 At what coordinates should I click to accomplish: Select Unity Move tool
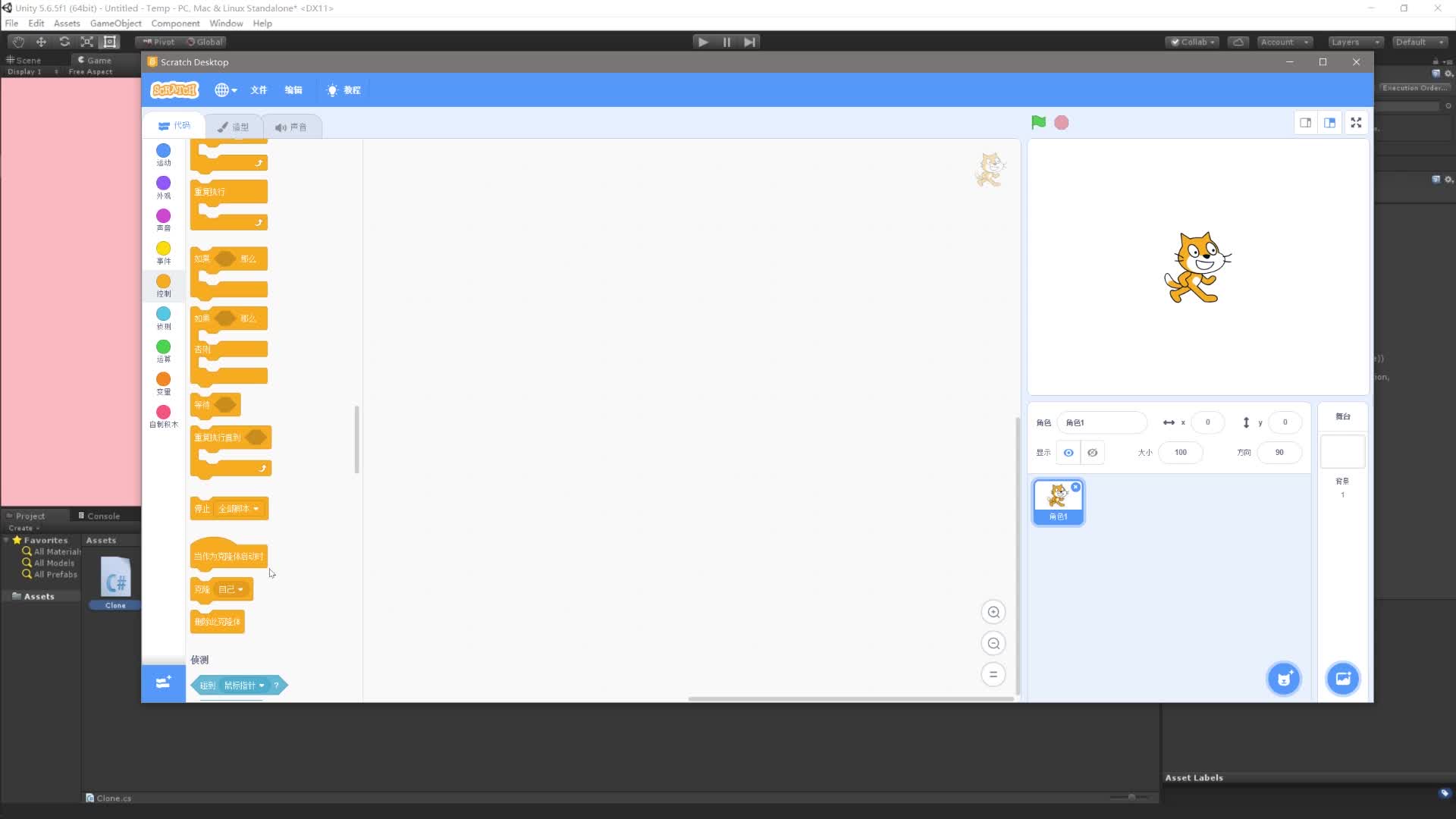click(x=41, y=42)
